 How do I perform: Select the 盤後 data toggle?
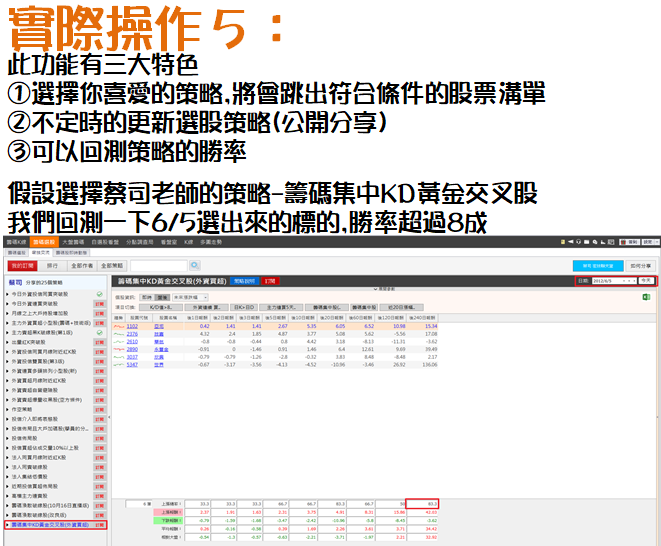coord(161,298)
